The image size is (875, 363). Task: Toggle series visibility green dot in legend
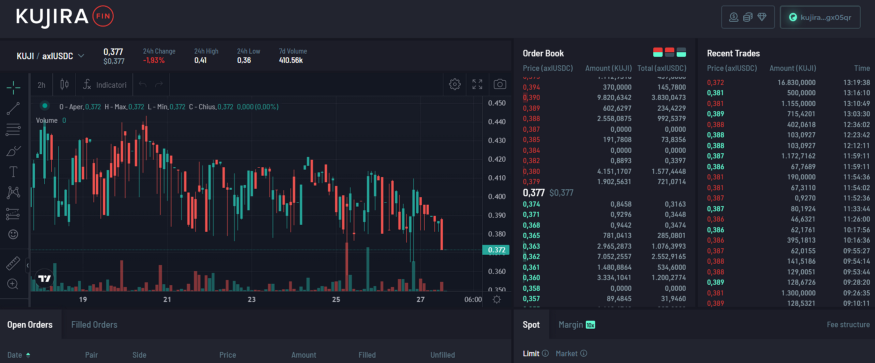pyautogui.click(x=45, y=106)
